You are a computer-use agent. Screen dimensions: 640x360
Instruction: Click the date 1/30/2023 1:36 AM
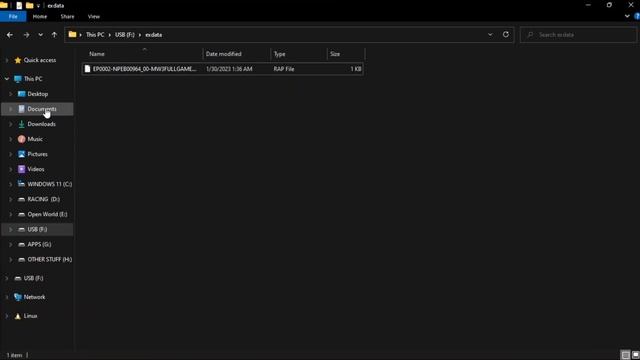coord(229,69)
